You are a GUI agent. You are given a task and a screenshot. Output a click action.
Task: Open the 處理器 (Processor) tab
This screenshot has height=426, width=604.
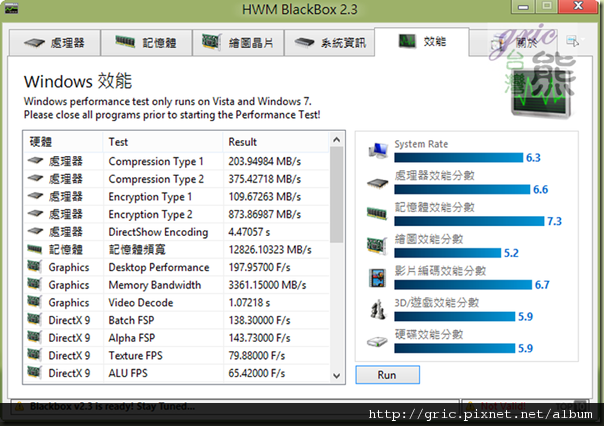[55, 43]
